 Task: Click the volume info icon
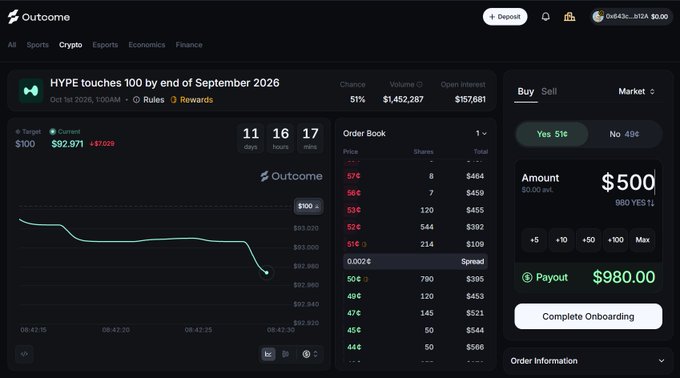(419, 85)
